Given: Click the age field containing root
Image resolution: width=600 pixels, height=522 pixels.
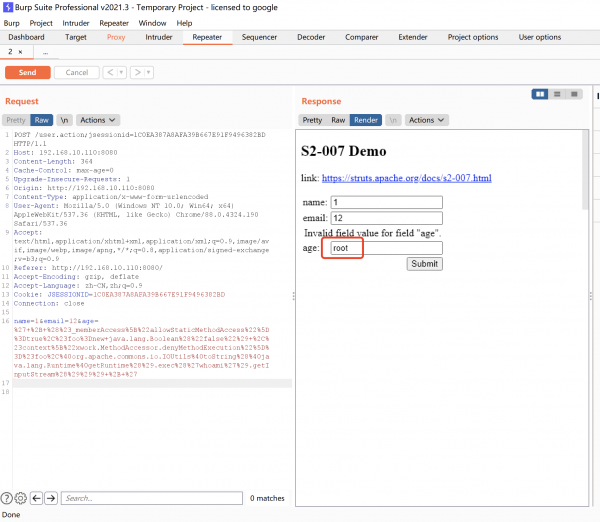Looking at the screenshot, I should (386, 248).
